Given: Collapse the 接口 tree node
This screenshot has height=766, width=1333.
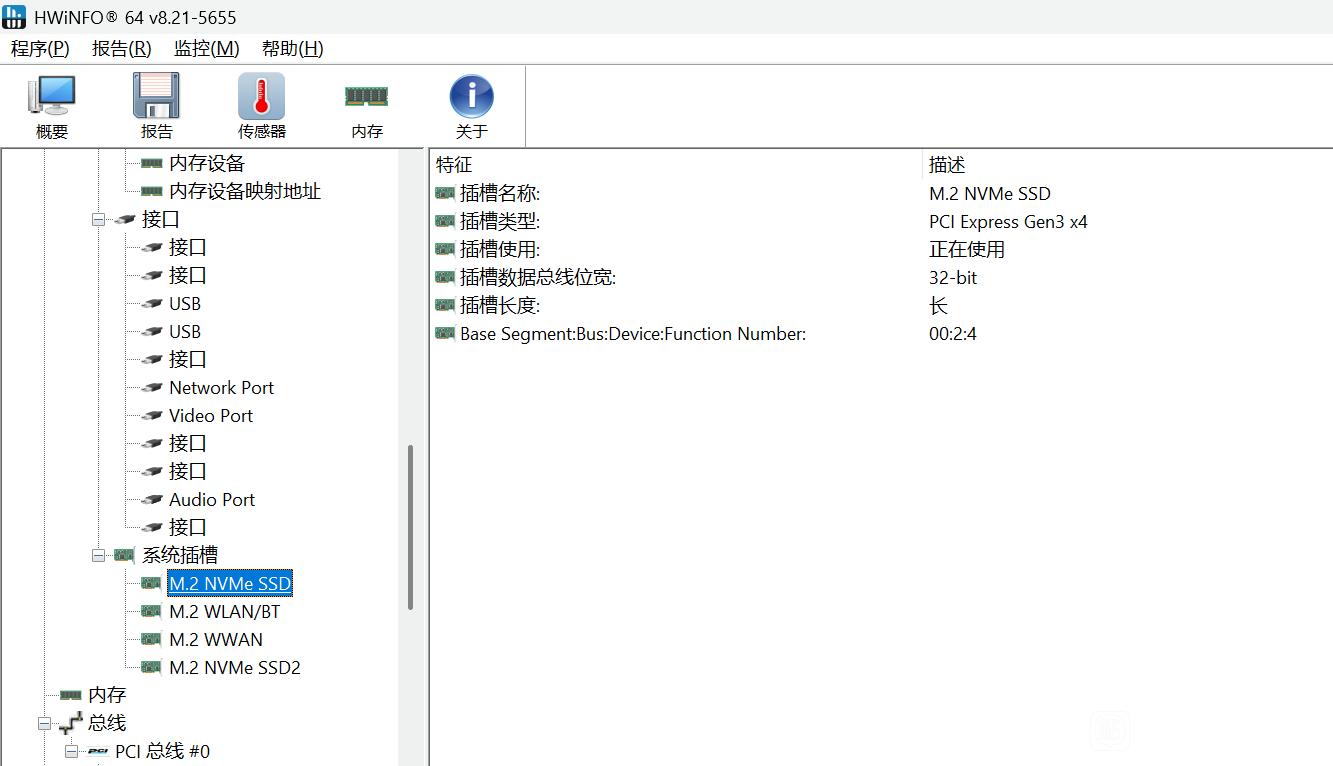Looking at the screenshot, I should pos(99,220).
